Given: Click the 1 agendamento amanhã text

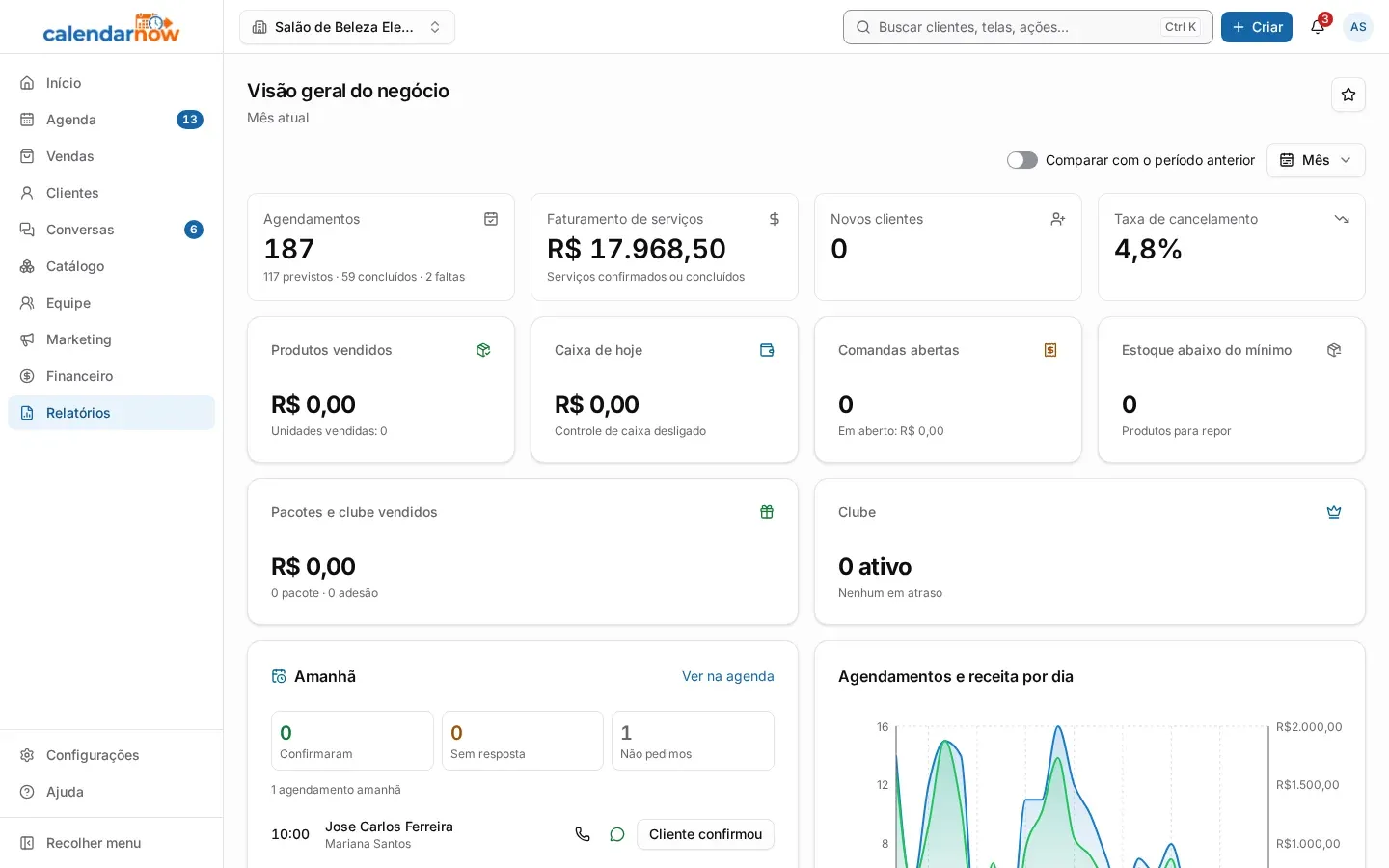Looking at the screenshot, I should point(336,790).
